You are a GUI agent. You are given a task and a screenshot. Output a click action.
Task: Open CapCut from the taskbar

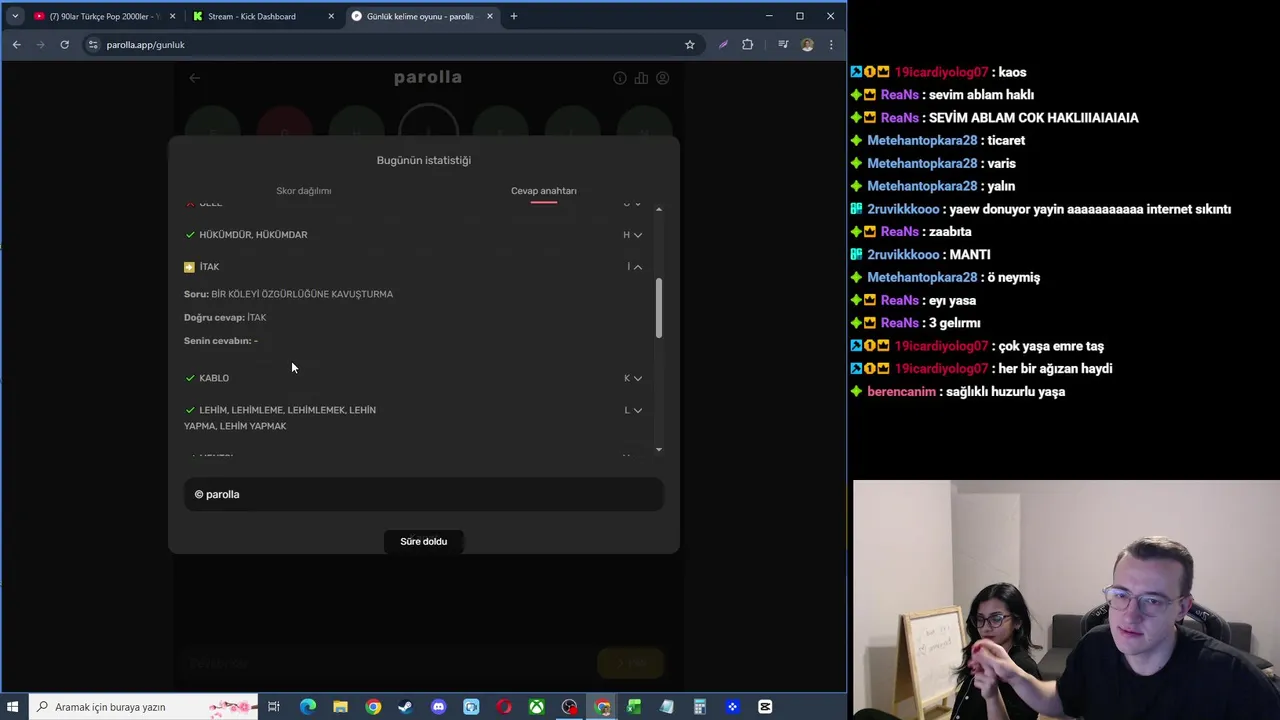tap(765, 707)
